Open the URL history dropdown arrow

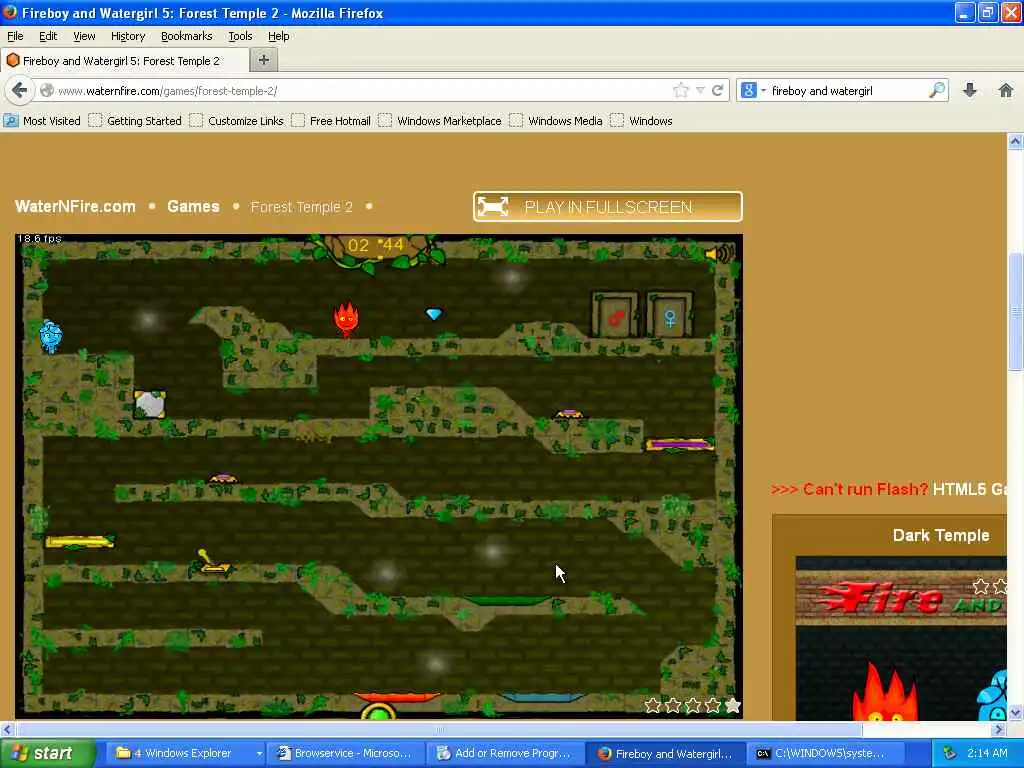click(x=700, y=91)
